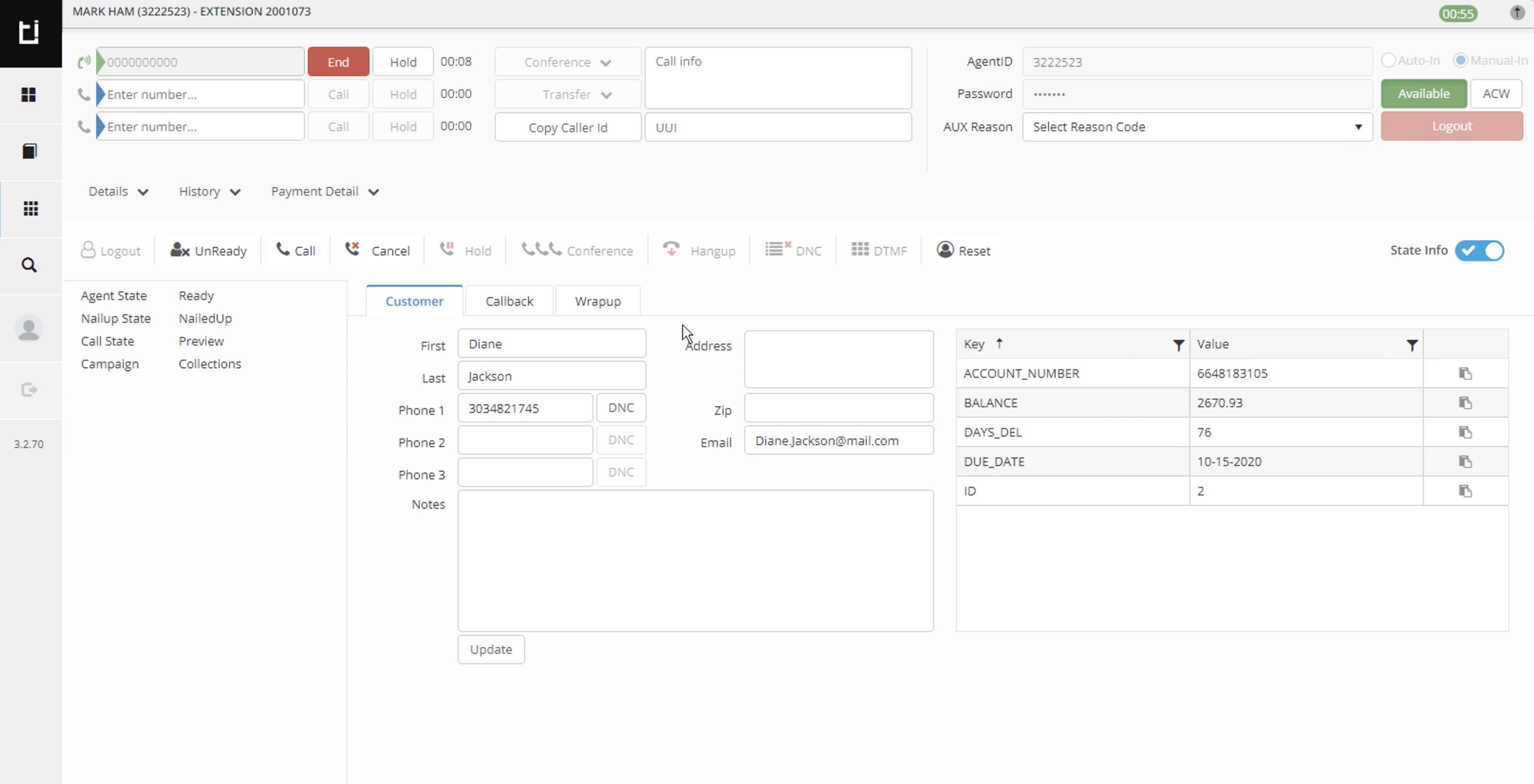Open the book icon in sidebar

tap(29, 151)
